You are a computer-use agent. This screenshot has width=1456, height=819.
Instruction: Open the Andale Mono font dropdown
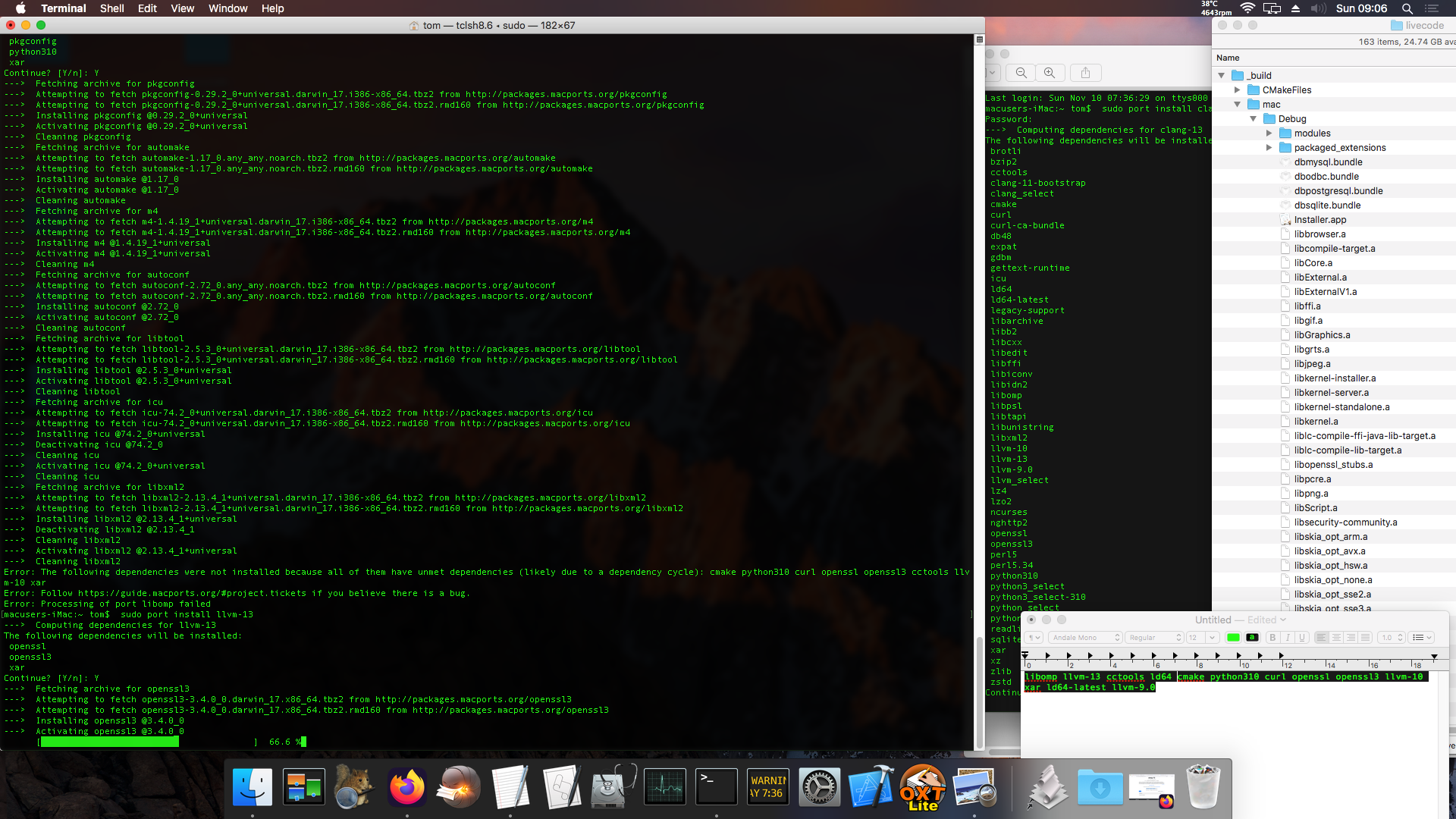[x=1086, y=638]
